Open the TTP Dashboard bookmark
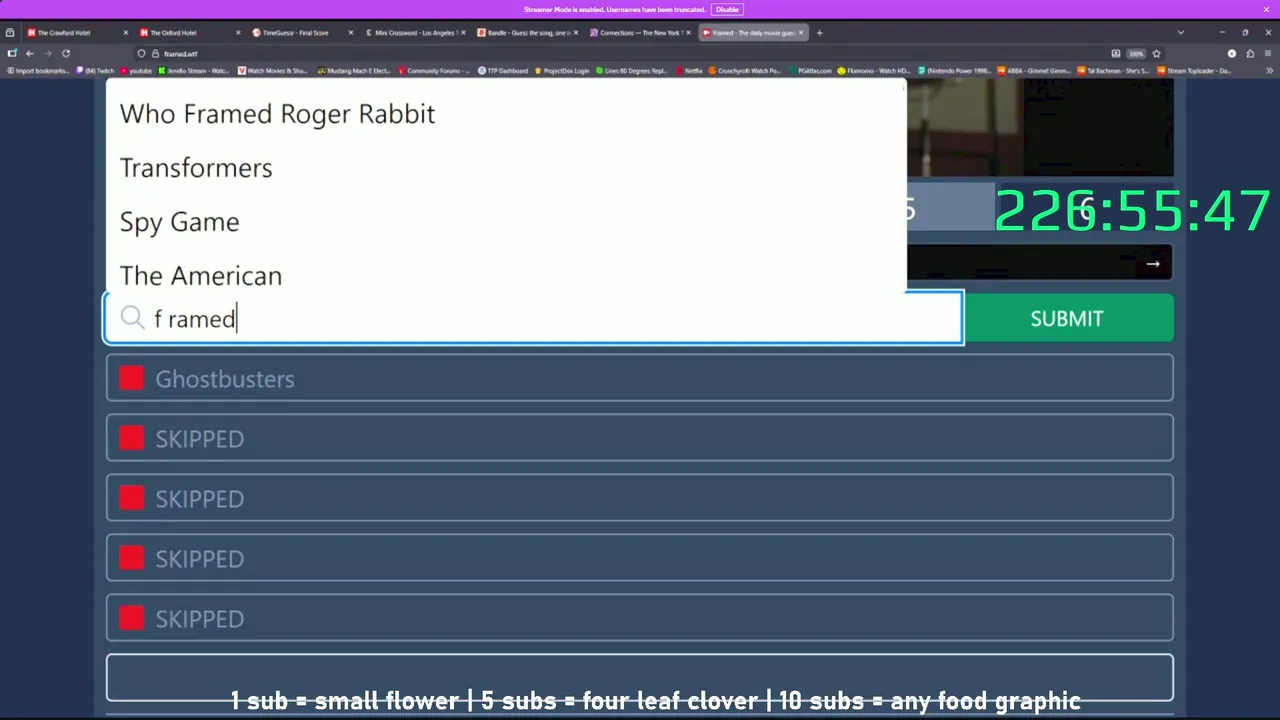The image size is (1280, 720). coord(503,71)
